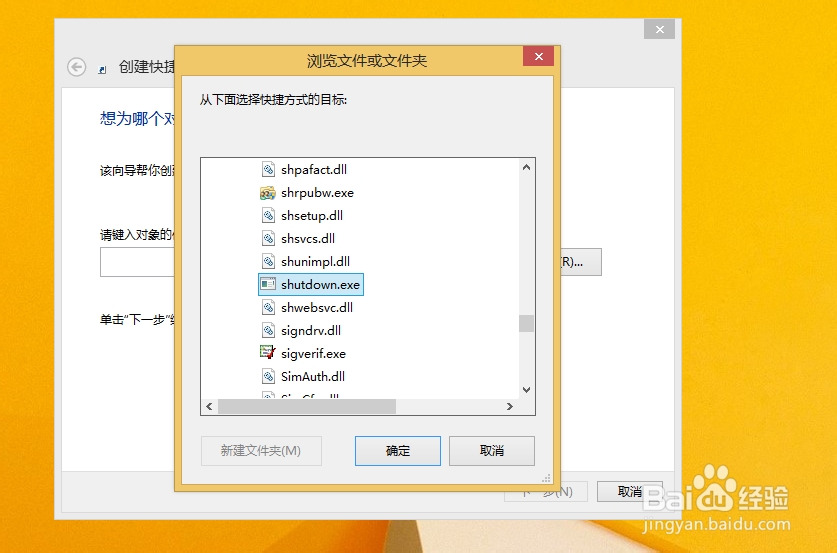The height and width of the screenshot is (553, 837).
Task: Choose the sigverif.exe file name
Action: point(313,353)
